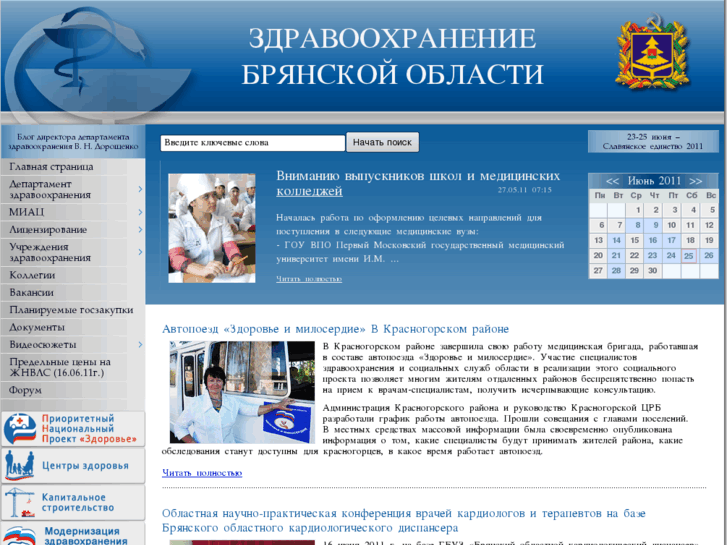Expand the МИАЦ submenu arrow
The image size is (727, 545).
(140, 212)
